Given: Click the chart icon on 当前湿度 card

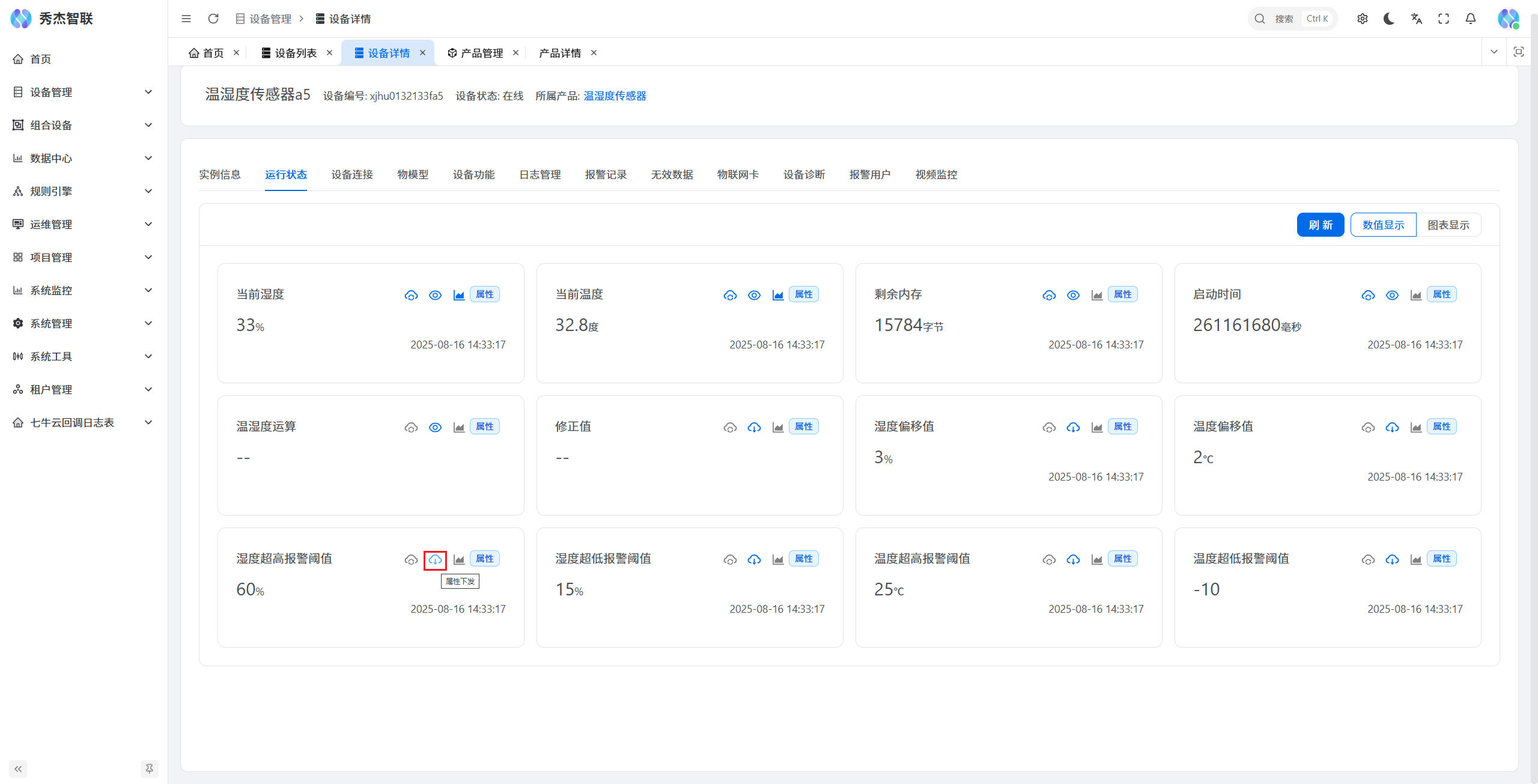Looking at the screenshot, I should [x=459, y=295].
